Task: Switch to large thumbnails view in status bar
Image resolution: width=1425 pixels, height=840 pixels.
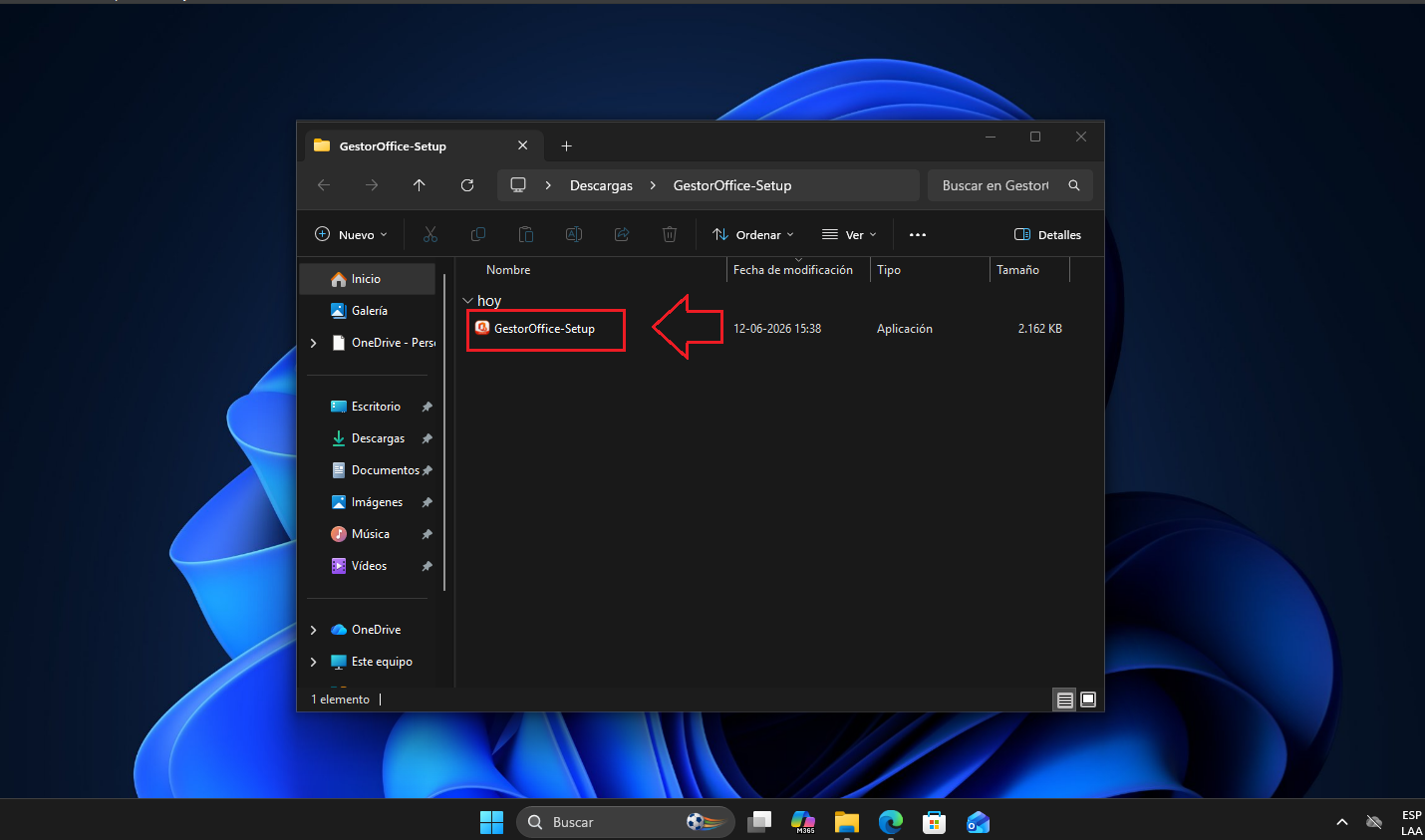Action: tap(1088, 700)
